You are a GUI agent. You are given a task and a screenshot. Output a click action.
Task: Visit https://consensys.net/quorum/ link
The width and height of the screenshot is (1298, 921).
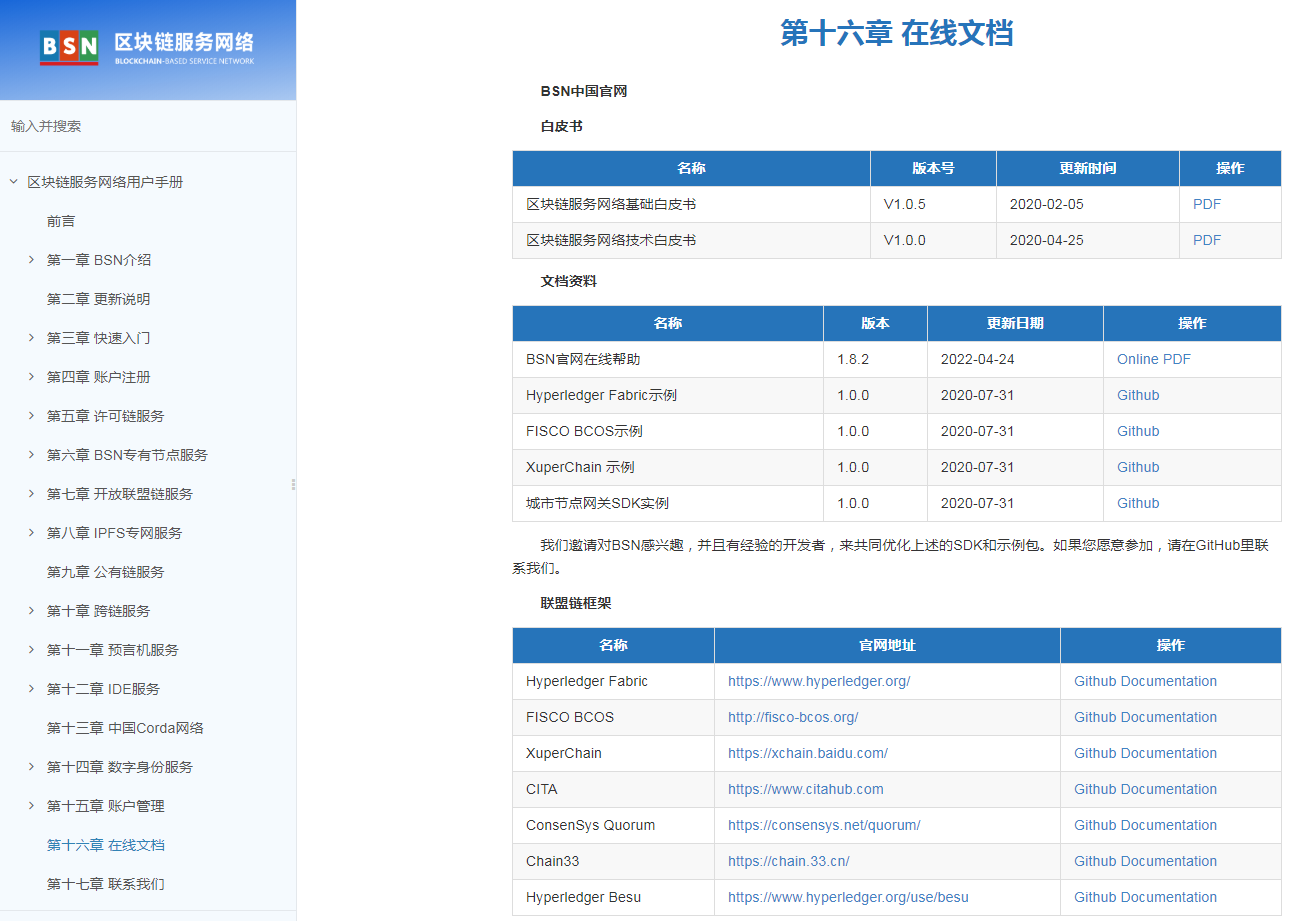coord(824,825)
